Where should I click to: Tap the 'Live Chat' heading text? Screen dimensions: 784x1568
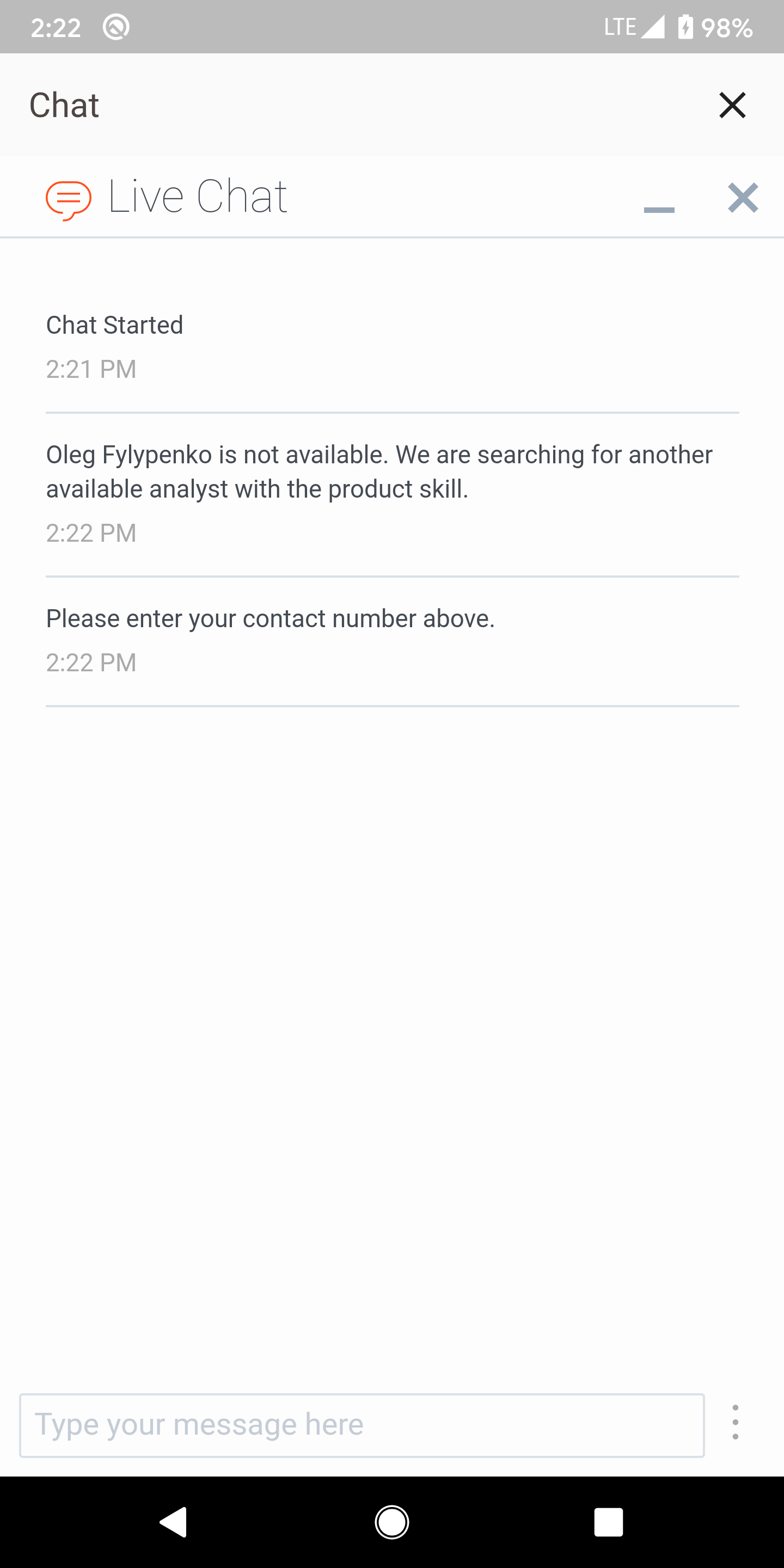point(197,197)
